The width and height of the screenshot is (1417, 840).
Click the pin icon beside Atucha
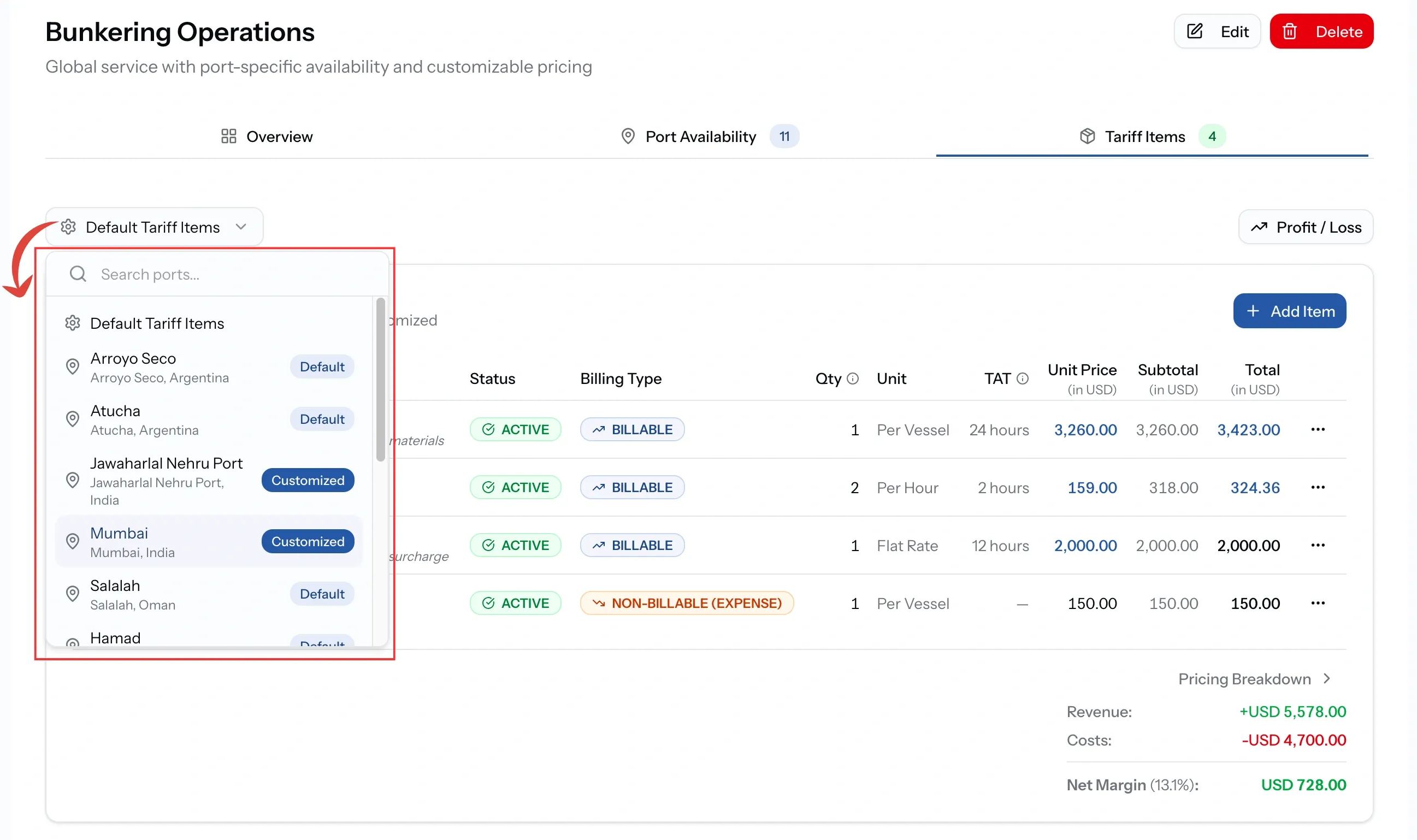[x=73, y=419]
